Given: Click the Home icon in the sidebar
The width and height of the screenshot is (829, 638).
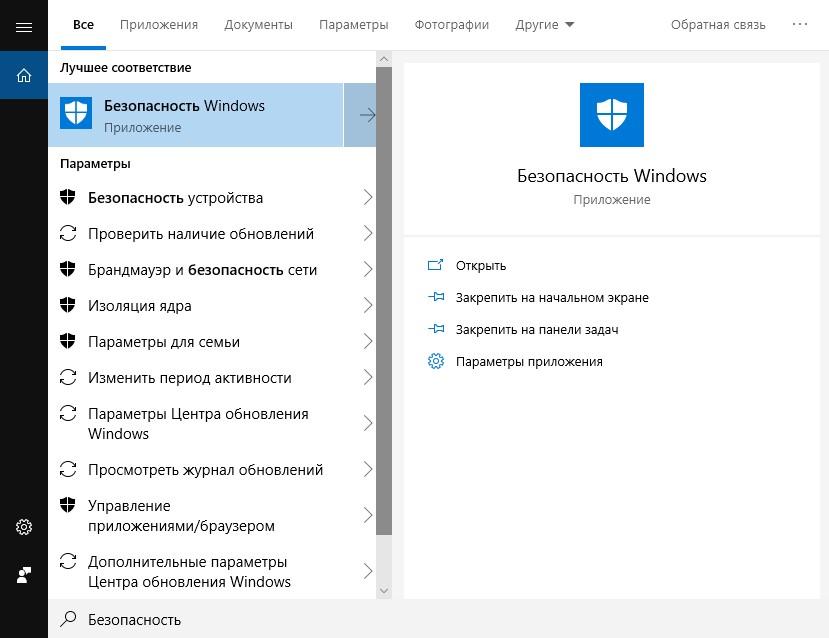Looking at the screenshot, I should (x=24, y=76).
